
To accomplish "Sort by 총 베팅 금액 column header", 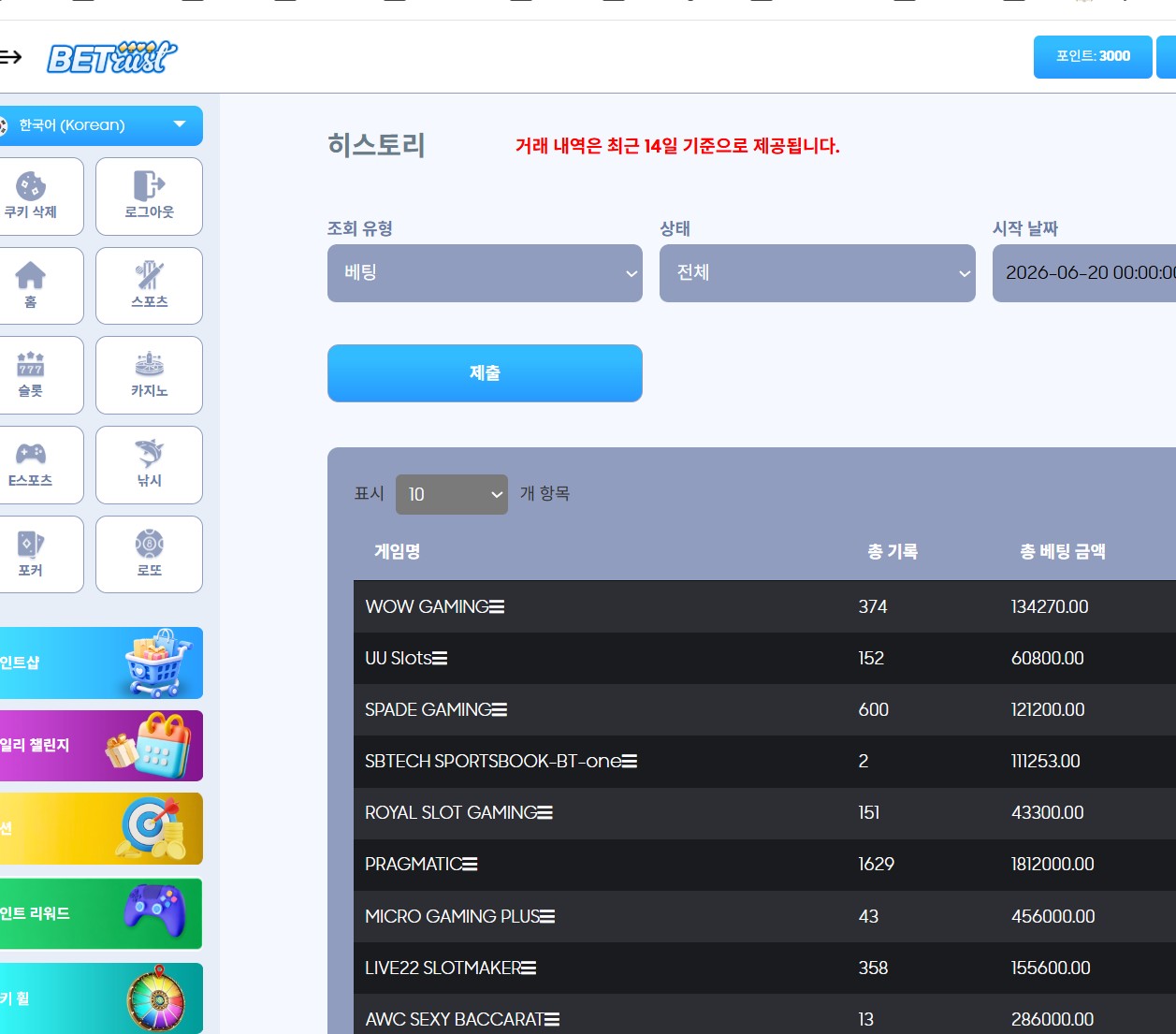I will point(1063,552).
